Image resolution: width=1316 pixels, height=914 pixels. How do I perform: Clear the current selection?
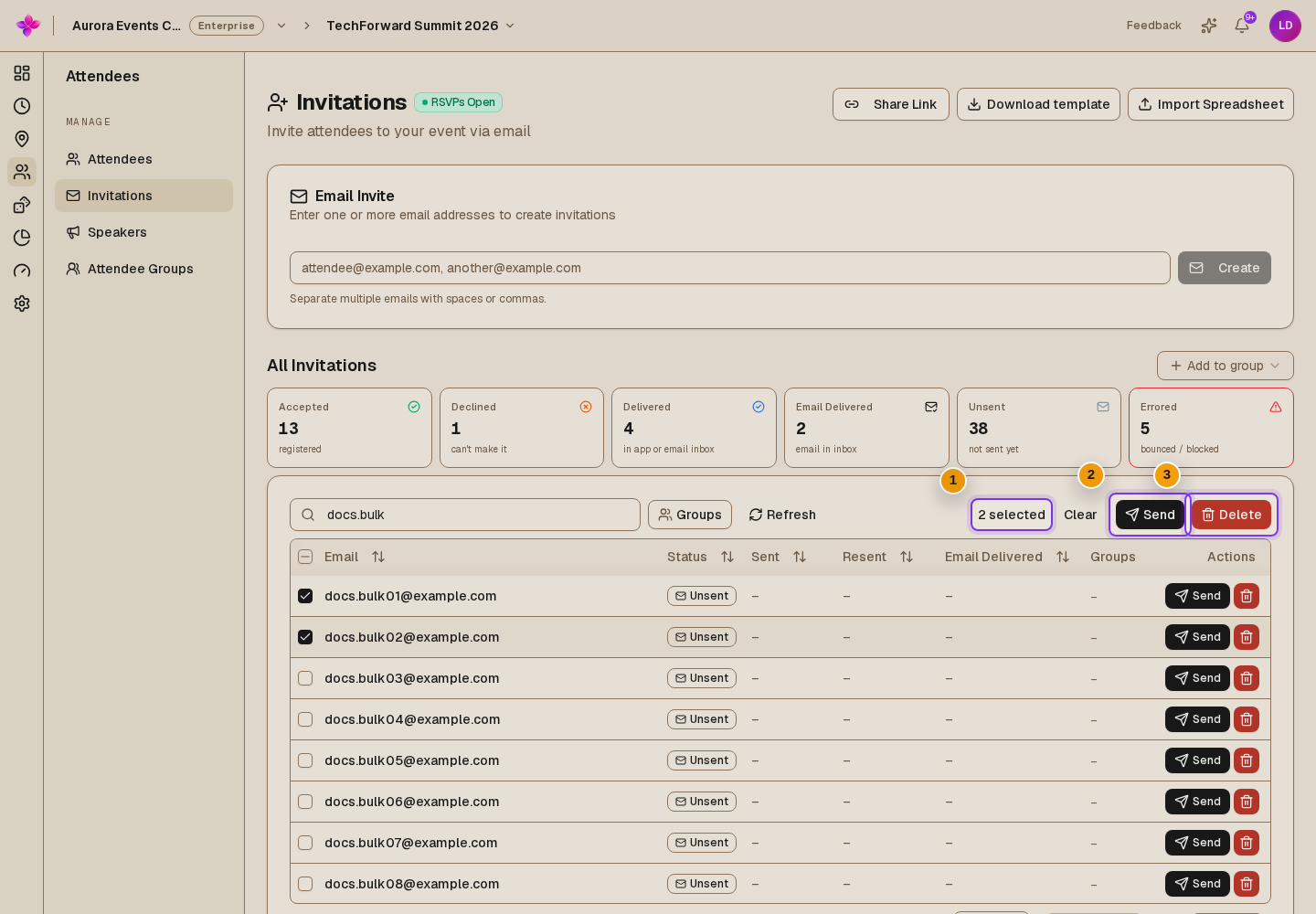[x=1080, y=515]
